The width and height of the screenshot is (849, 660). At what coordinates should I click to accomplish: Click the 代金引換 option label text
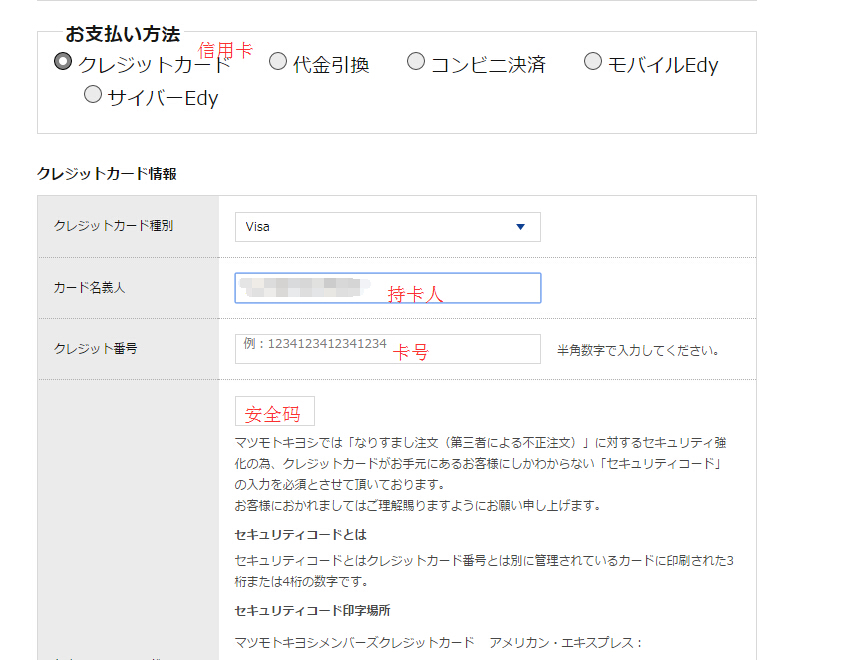[331, 65]
